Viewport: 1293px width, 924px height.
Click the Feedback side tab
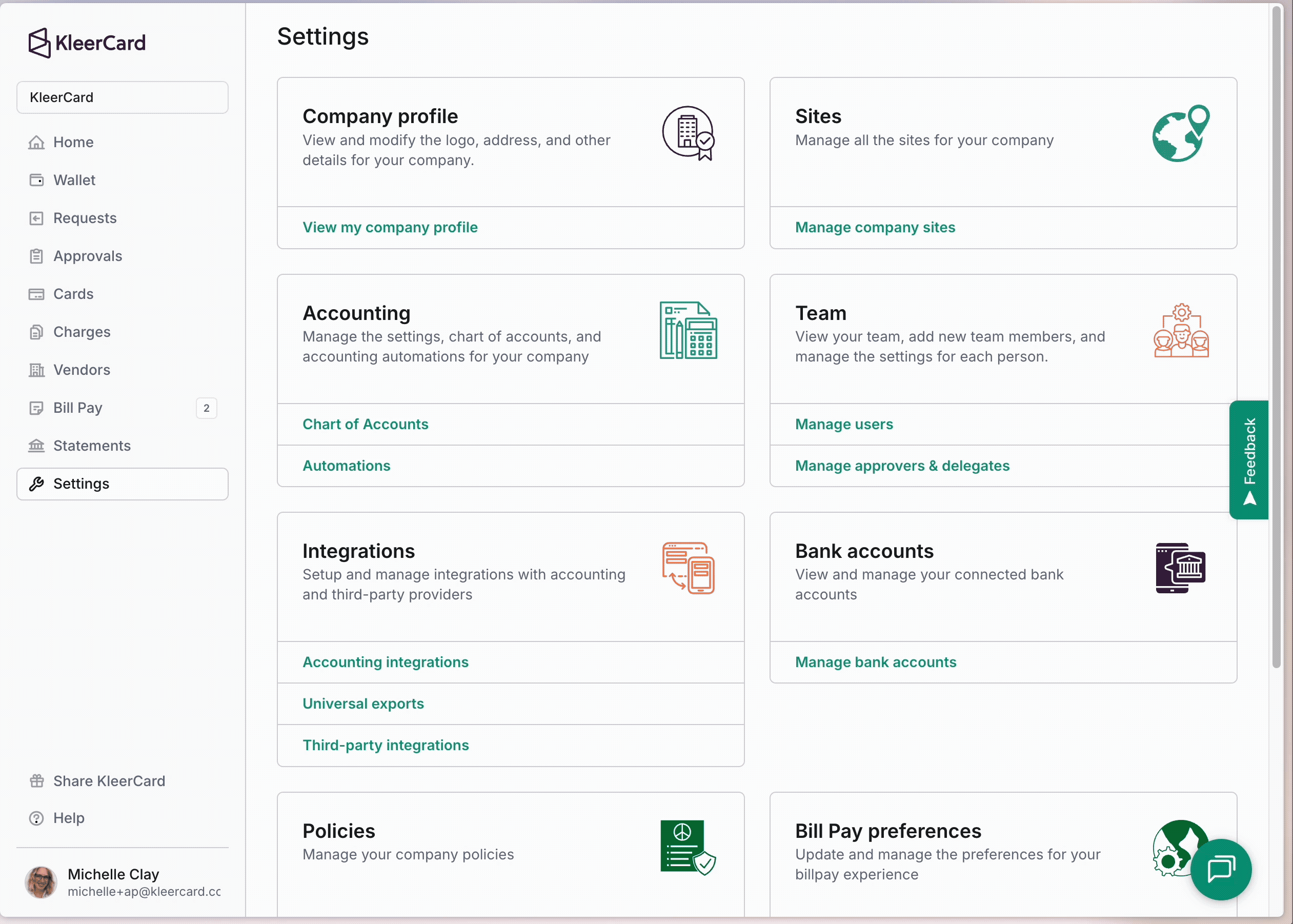(x=1248, y=460)
